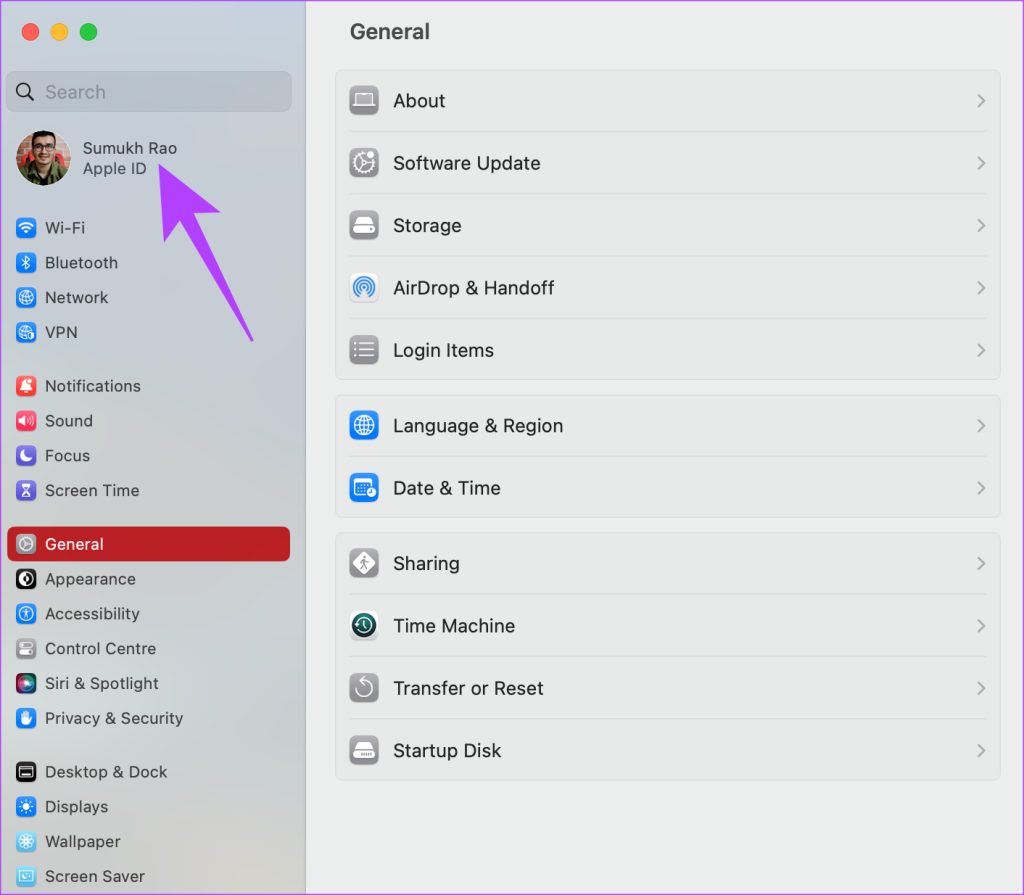Viewport: 1024px width, 895px height.
Task: Switch to the Appearance section
Action: click(x=90, y=579)
